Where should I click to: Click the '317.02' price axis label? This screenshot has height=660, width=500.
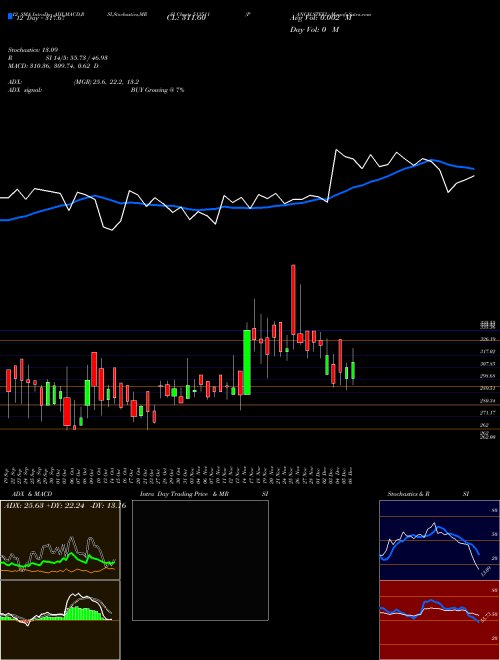point(488,351)
